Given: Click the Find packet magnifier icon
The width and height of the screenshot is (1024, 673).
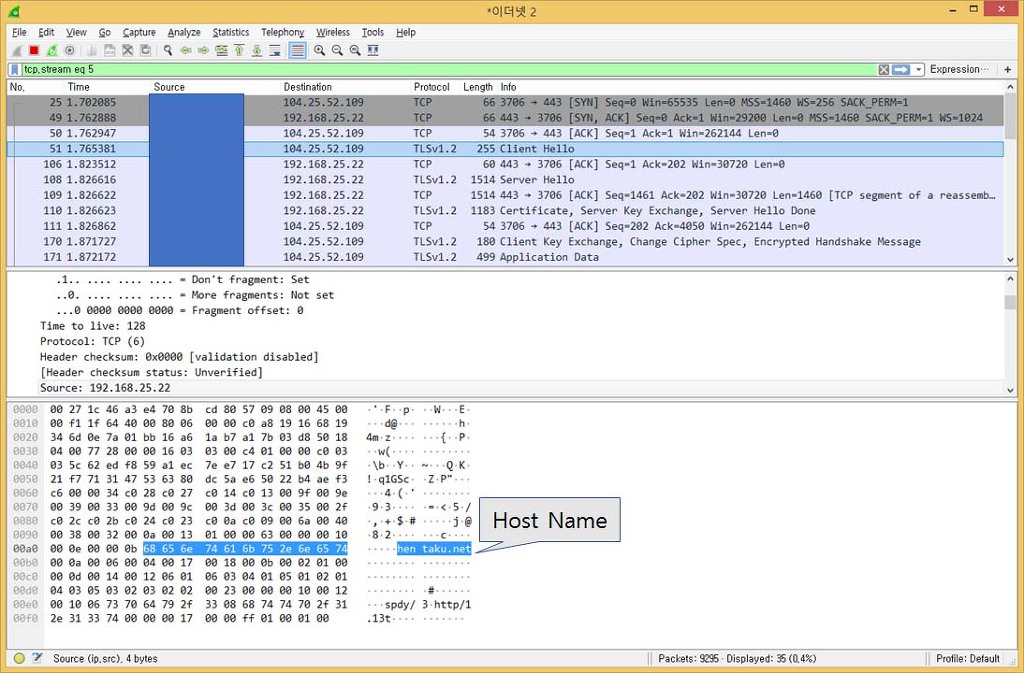Looking at the screenshot, I should point(168,50).
